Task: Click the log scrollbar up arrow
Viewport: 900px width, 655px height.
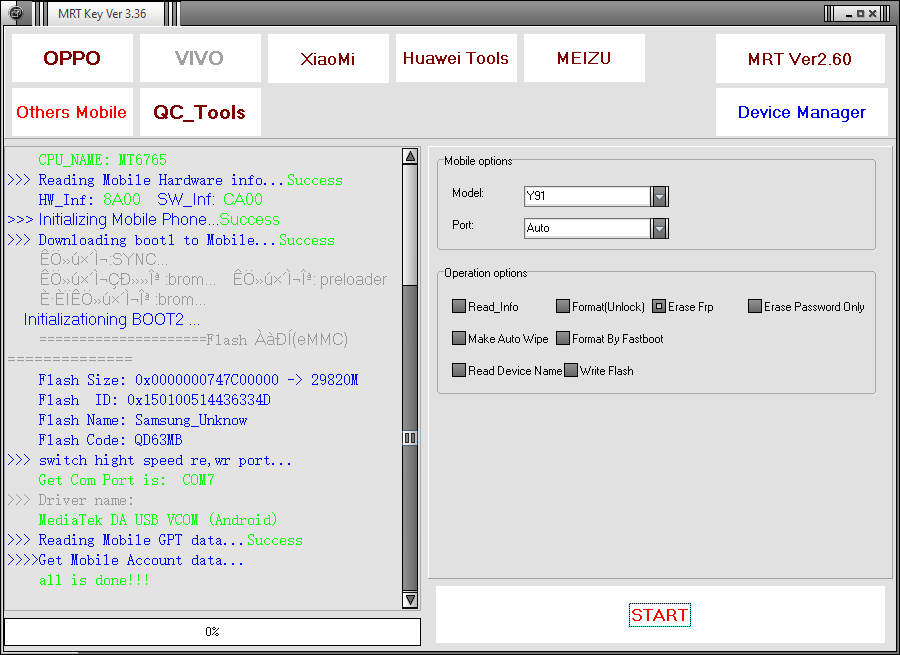Action: click(x=410, y=156)
